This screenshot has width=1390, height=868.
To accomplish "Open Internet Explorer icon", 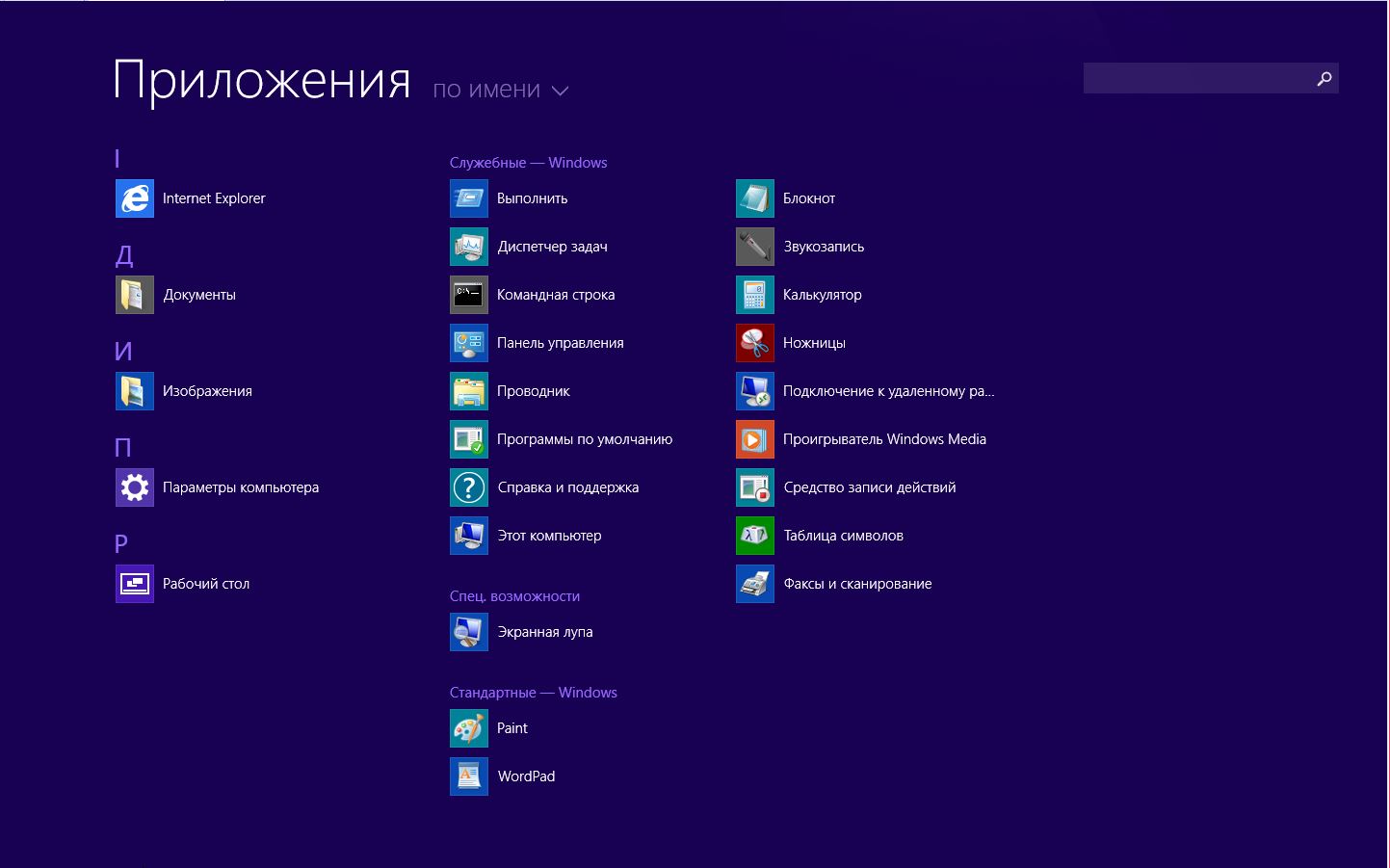I will 135,198.
